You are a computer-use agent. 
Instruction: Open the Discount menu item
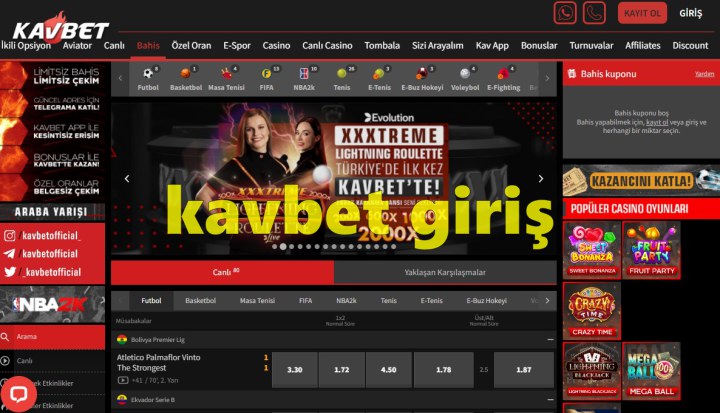(690, 45)
